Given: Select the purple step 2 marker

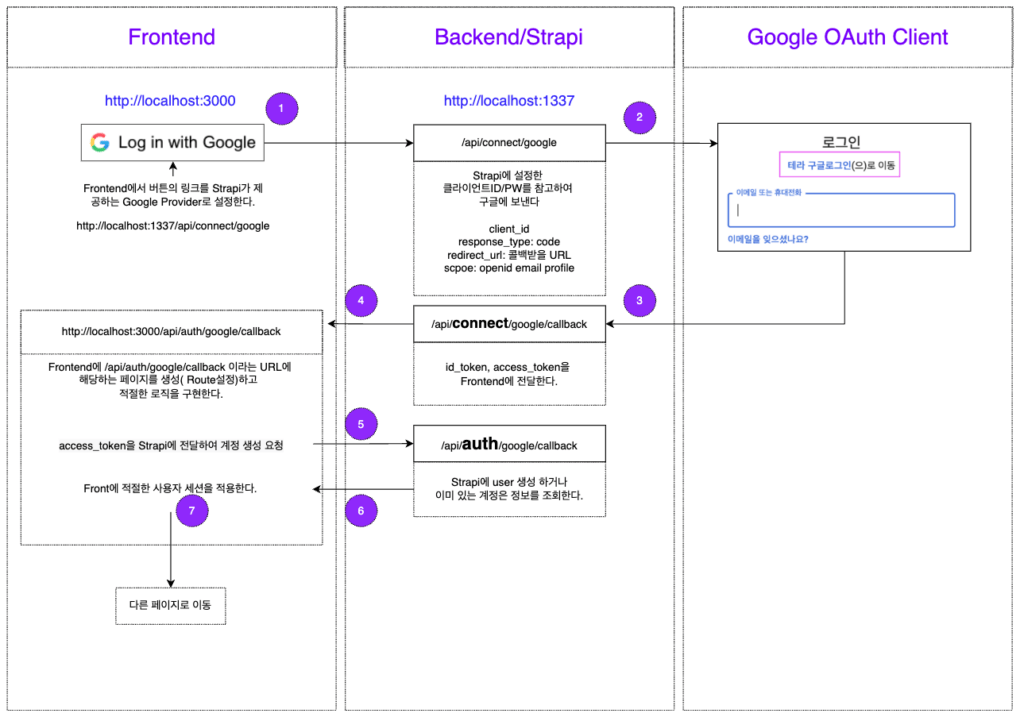Looking at the screenshot, I should 641,117.
